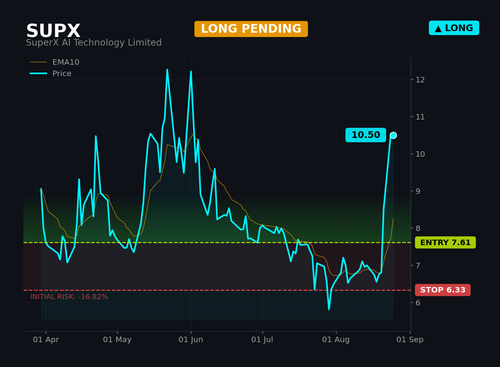Click the 01 Apr axis label
The height and width of the screenshot is (367, 500).
click(x=46, y=340)
